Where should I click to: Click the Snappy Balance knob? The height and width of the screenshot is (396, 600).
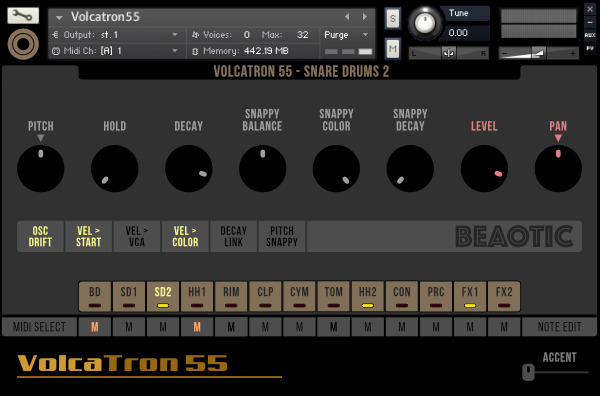click(x=262, y=168)
